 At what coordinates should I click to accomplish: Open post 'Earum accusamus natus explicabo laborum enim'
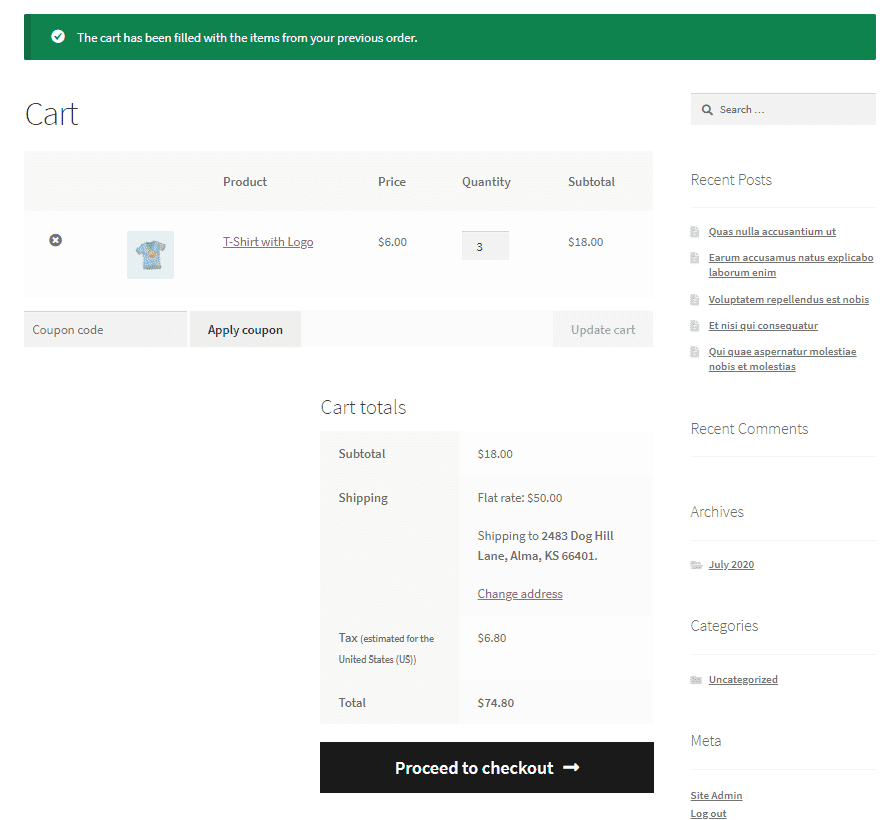click(x=791, y=265)
